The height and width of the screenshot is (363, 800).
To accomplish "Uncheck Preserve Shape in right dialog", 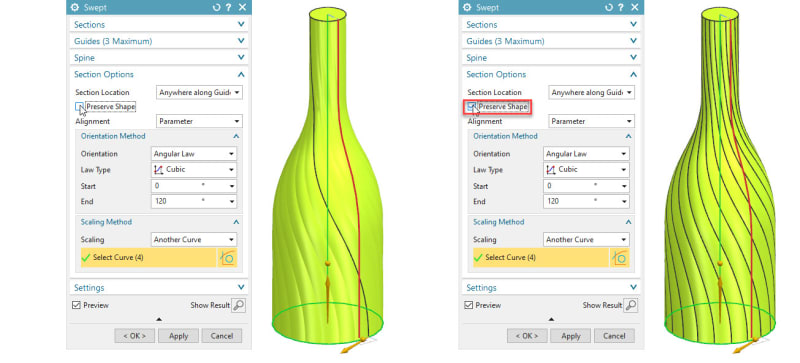I will [471, 107].
